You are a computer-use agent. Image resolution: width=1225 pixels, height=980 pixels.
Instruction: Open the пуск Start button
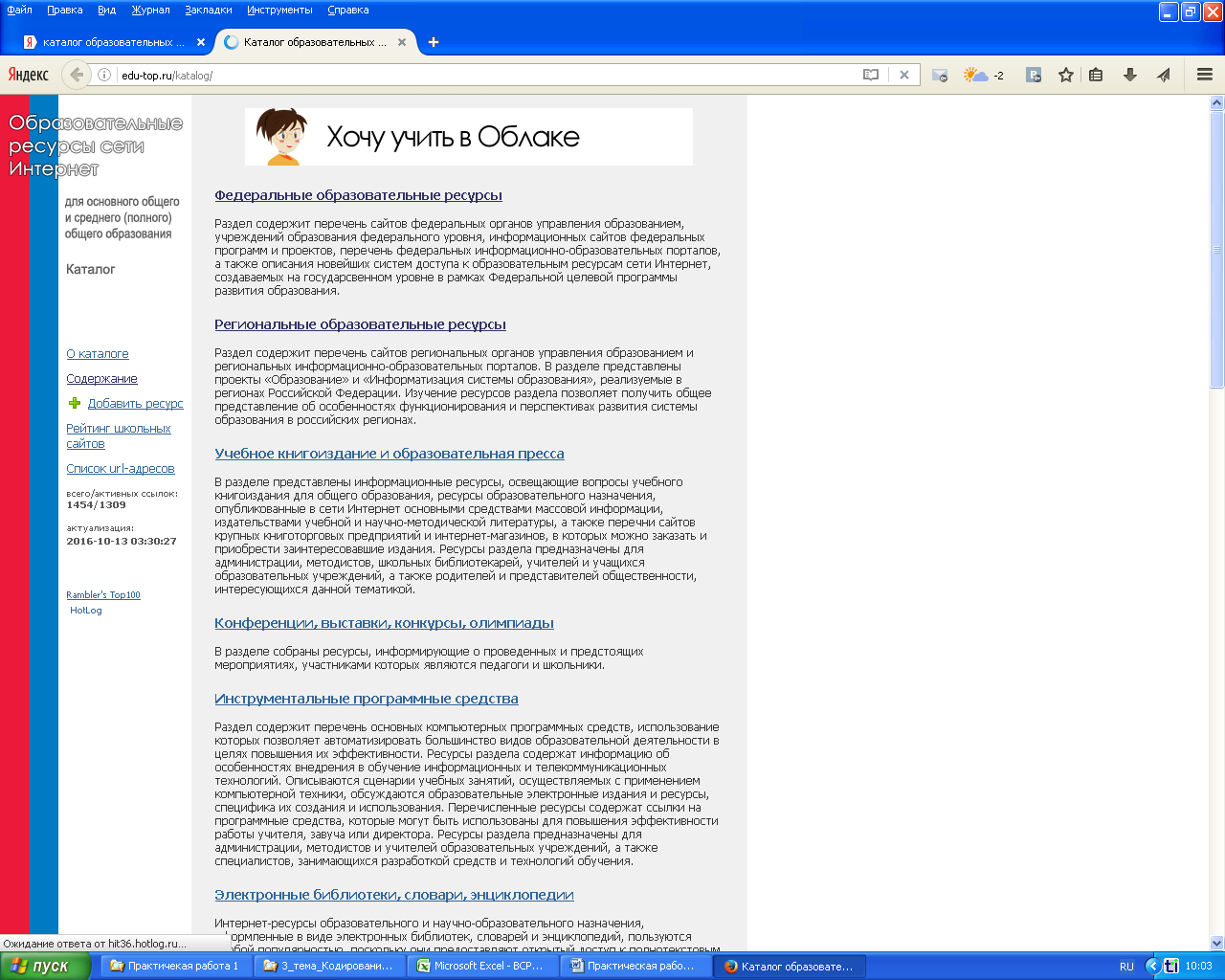pos(45,967)
